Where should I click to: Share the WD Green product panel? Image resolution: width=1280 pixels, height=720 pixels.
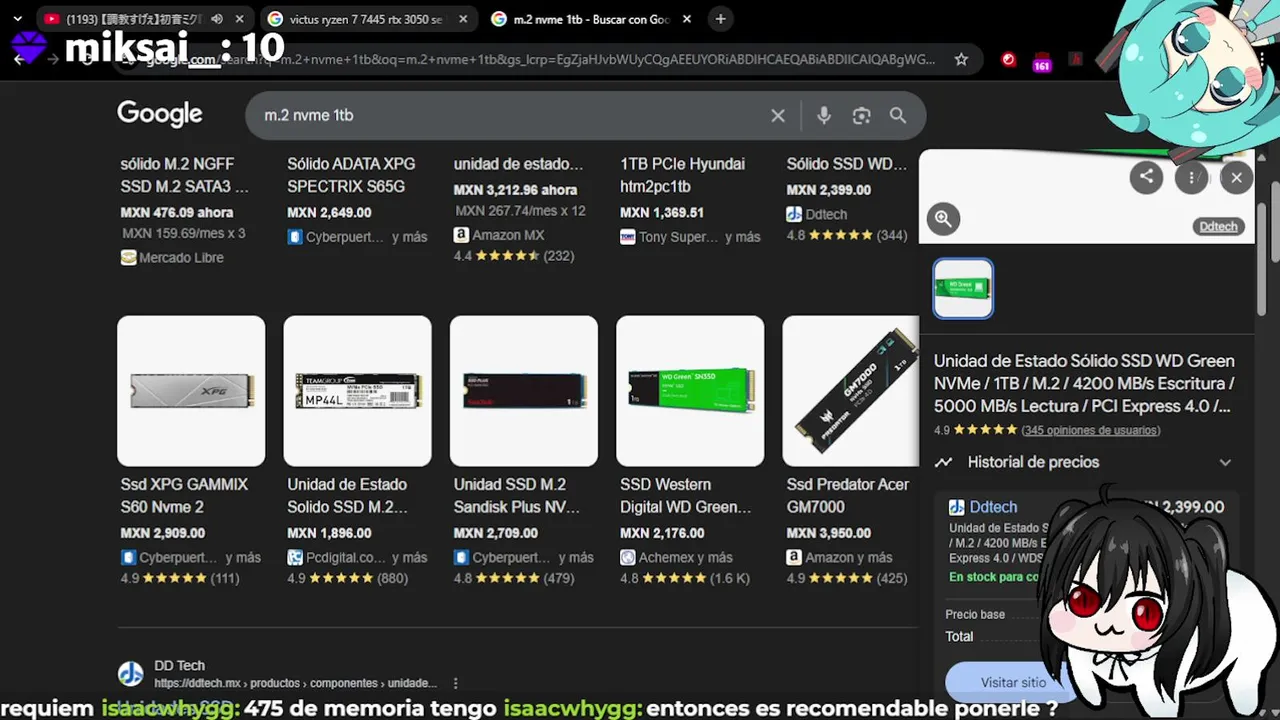coord(1146,177)
